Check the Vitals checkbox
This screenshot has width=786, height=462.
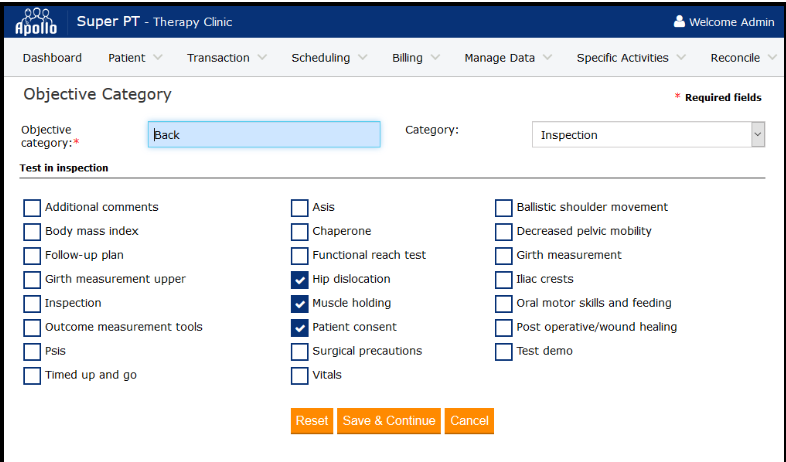click(x=300, y=376)
